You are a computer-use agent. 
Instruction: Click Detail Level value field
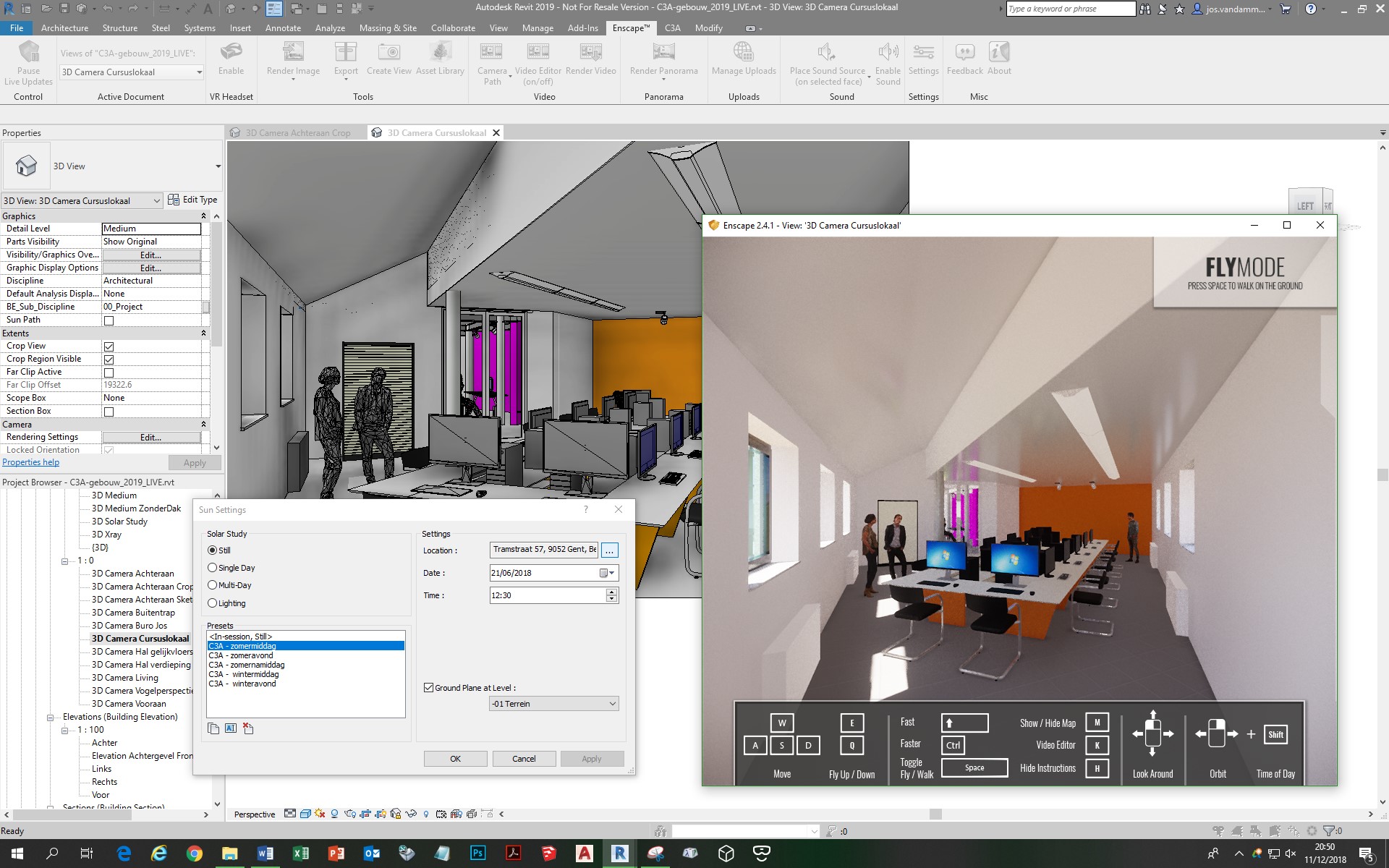click(x=151, y=229)
